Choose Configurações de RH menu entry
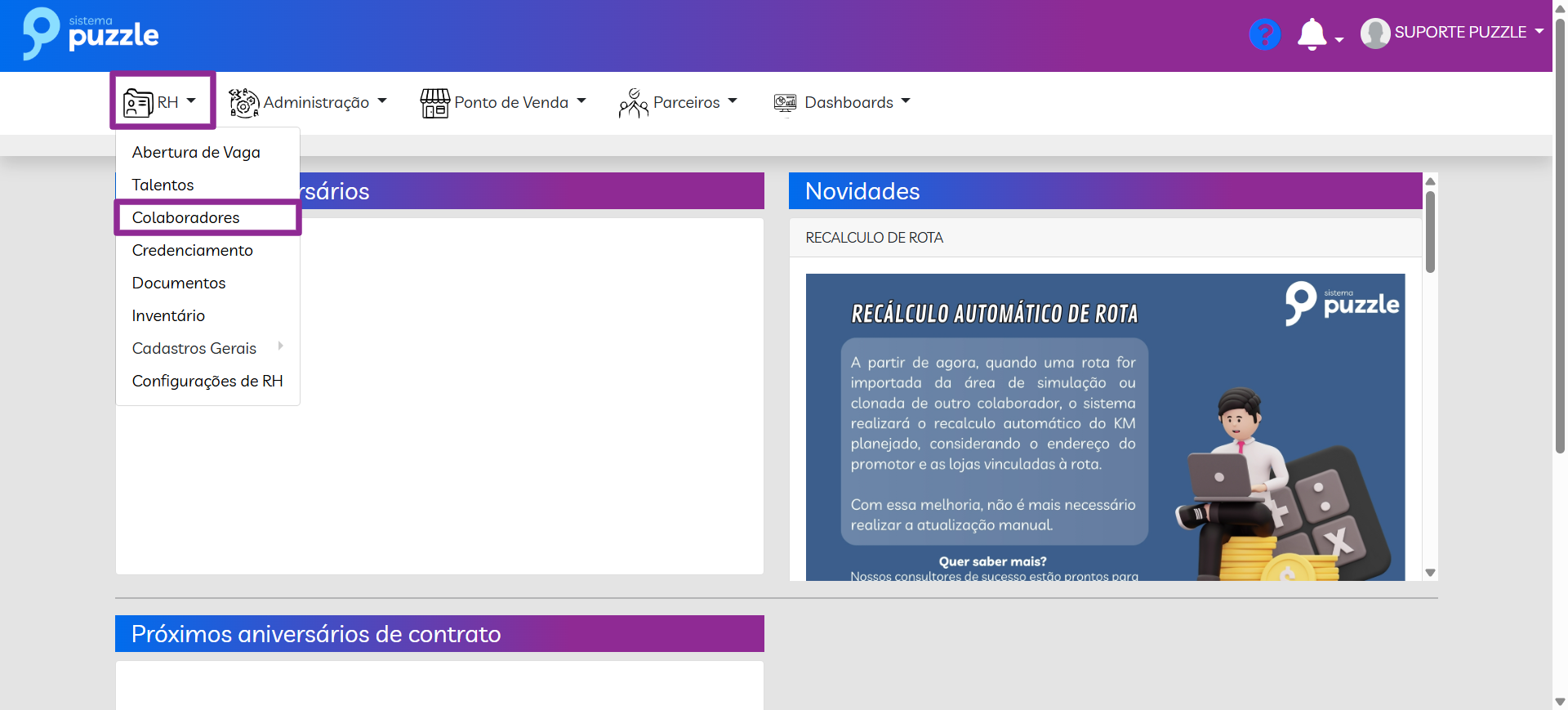Viewport: 1568px width, 710px height. coord(207,381)
